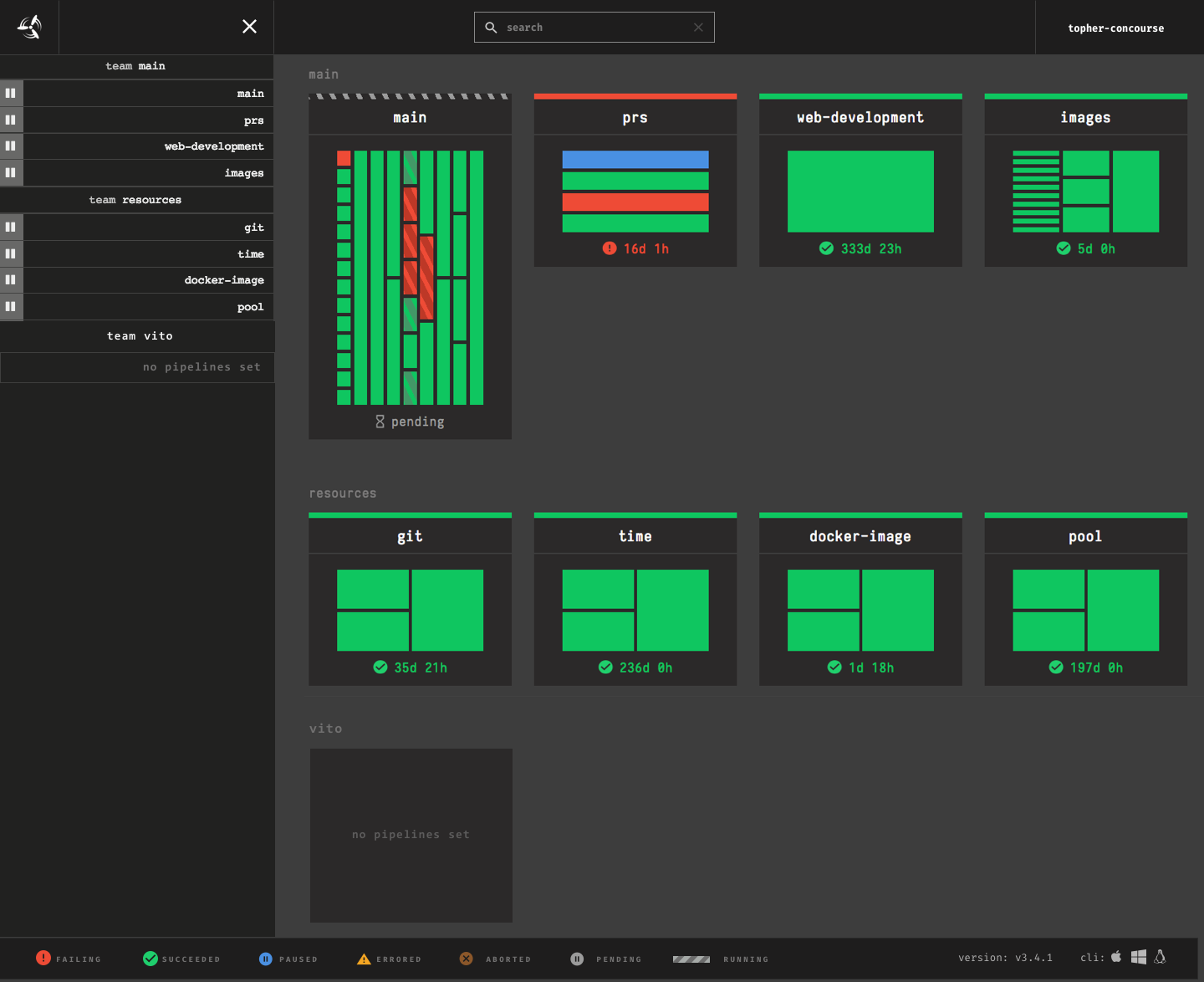Pause the git pipeline in the sidebar
This screenshot has width=1204, height=982.
(11, 227)
